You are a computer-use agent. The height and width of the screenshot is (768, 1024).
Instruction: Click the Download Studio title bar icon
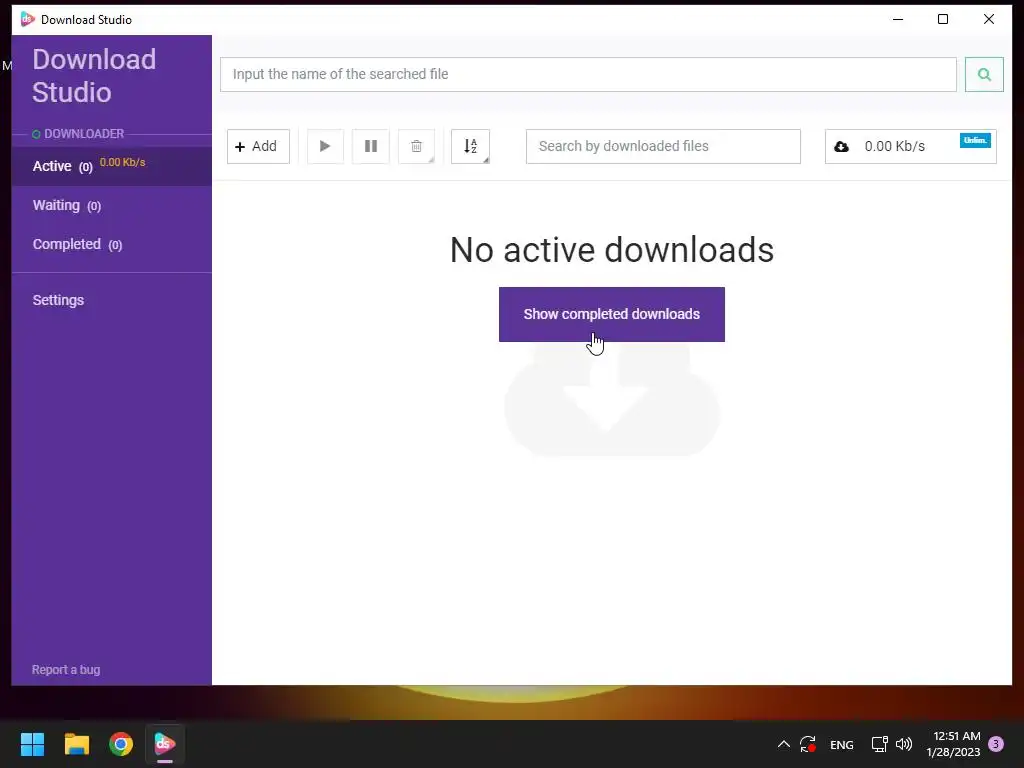(27, 19)
